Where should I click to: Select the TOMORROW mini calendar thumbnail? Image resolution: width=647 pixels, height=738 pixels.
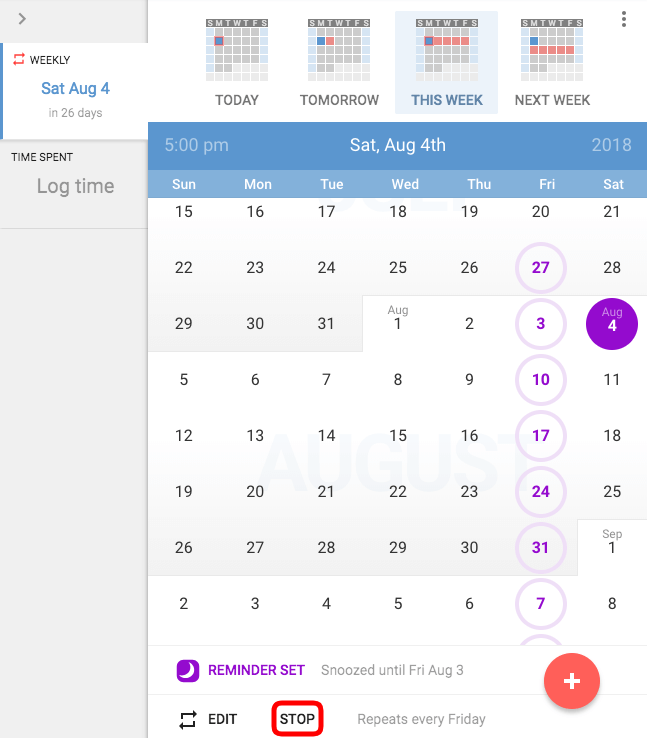[x=339, y=50]
